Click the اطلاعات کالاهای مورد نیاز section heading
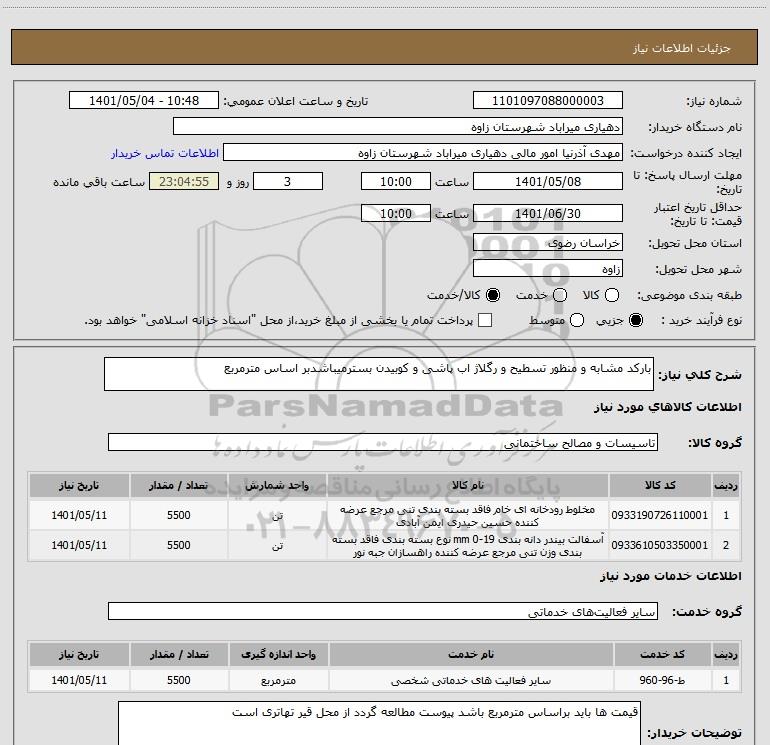 click(x=668, y=407)
